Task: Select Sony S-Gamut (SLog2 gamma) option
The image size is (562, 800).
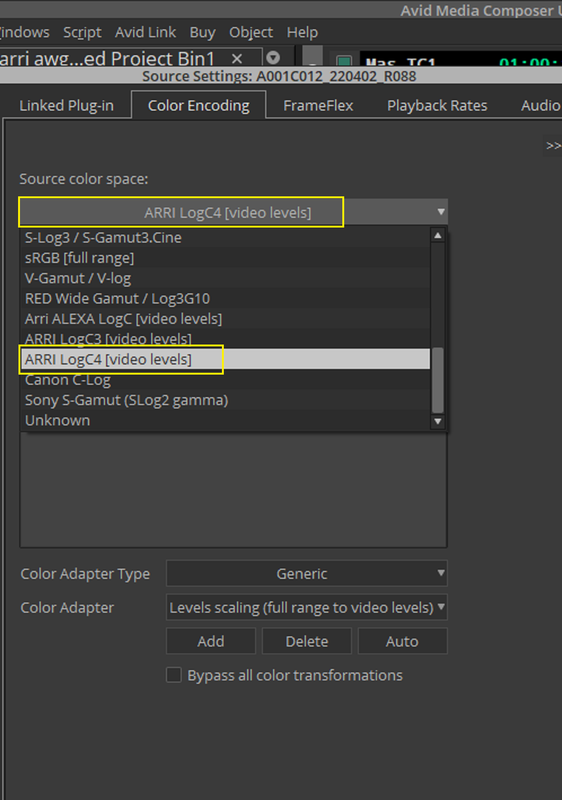Action: pyautogui.click(x=225, y=400)
